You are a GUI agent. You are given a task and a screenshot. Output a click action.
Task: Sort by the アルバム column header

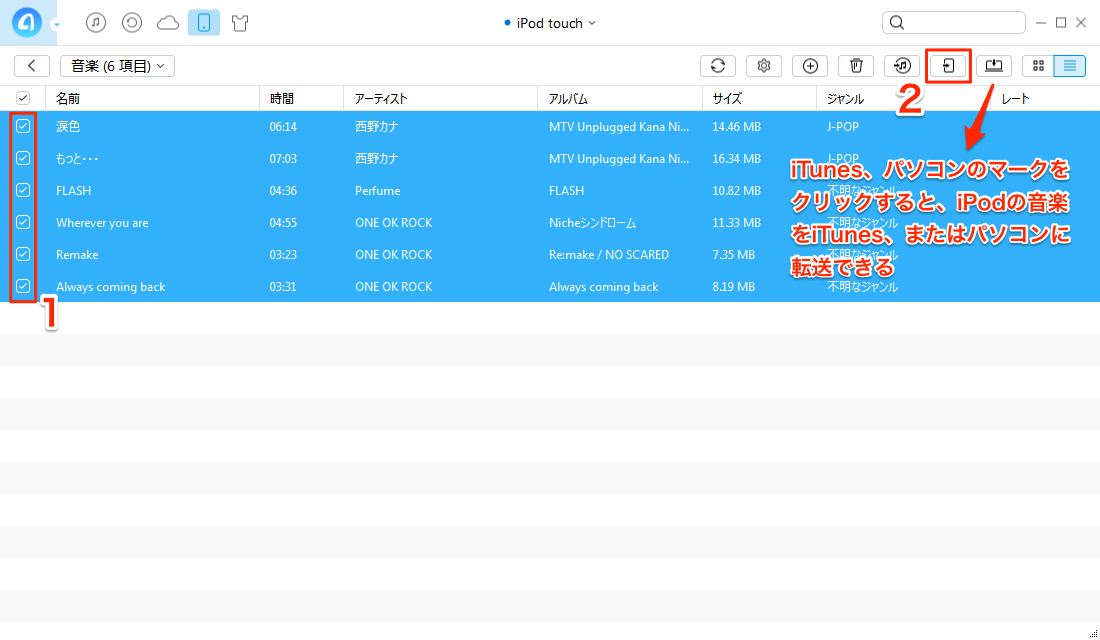coord(568,99)
